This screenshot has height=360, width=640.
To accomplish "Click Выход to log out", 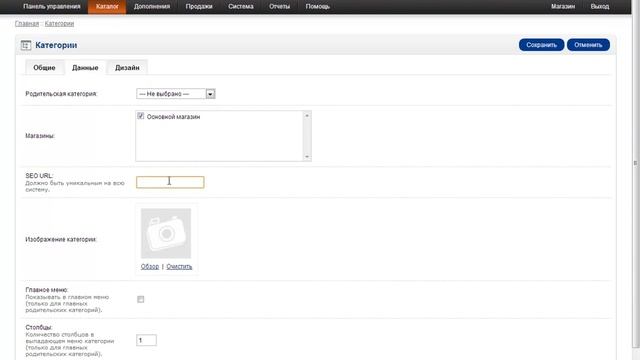I will [x=600, y=7].
